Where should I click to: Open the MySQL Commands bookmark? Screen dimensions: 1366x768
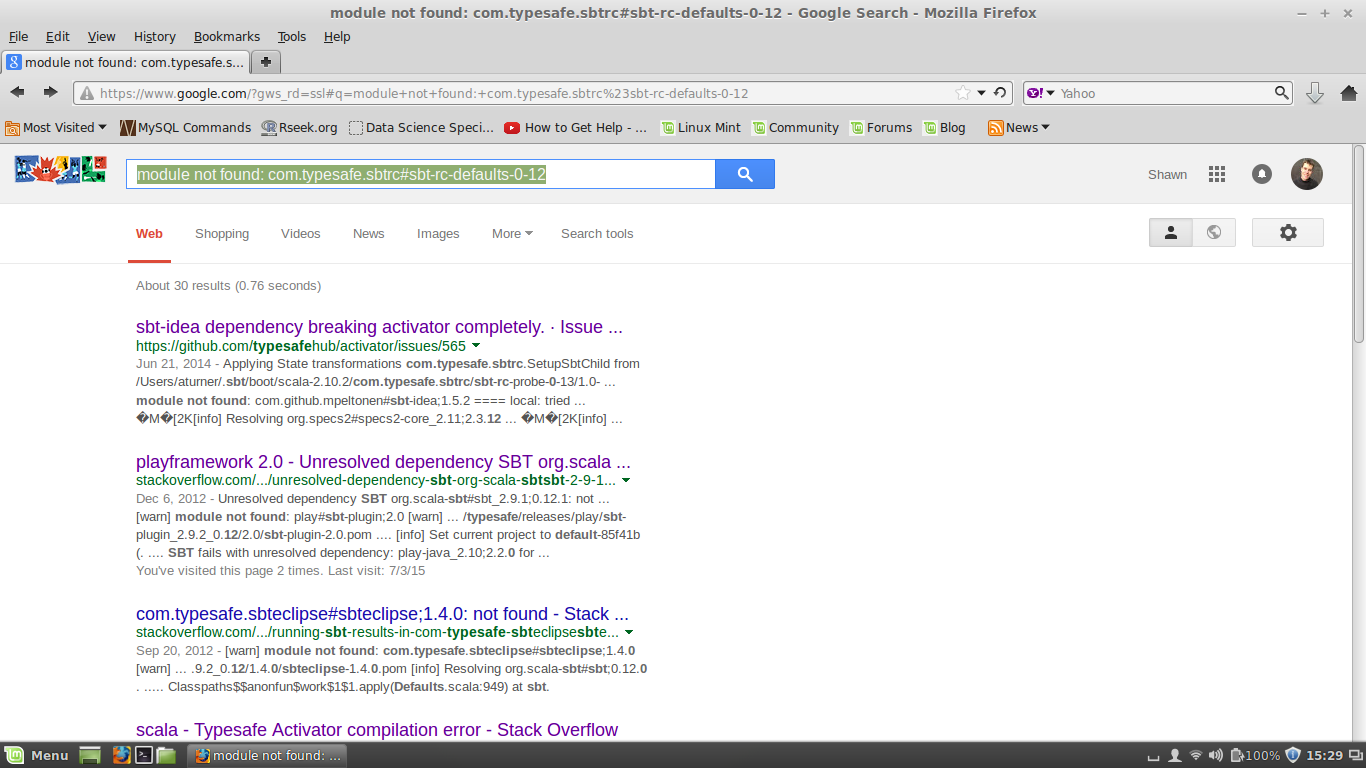[185, 127]
